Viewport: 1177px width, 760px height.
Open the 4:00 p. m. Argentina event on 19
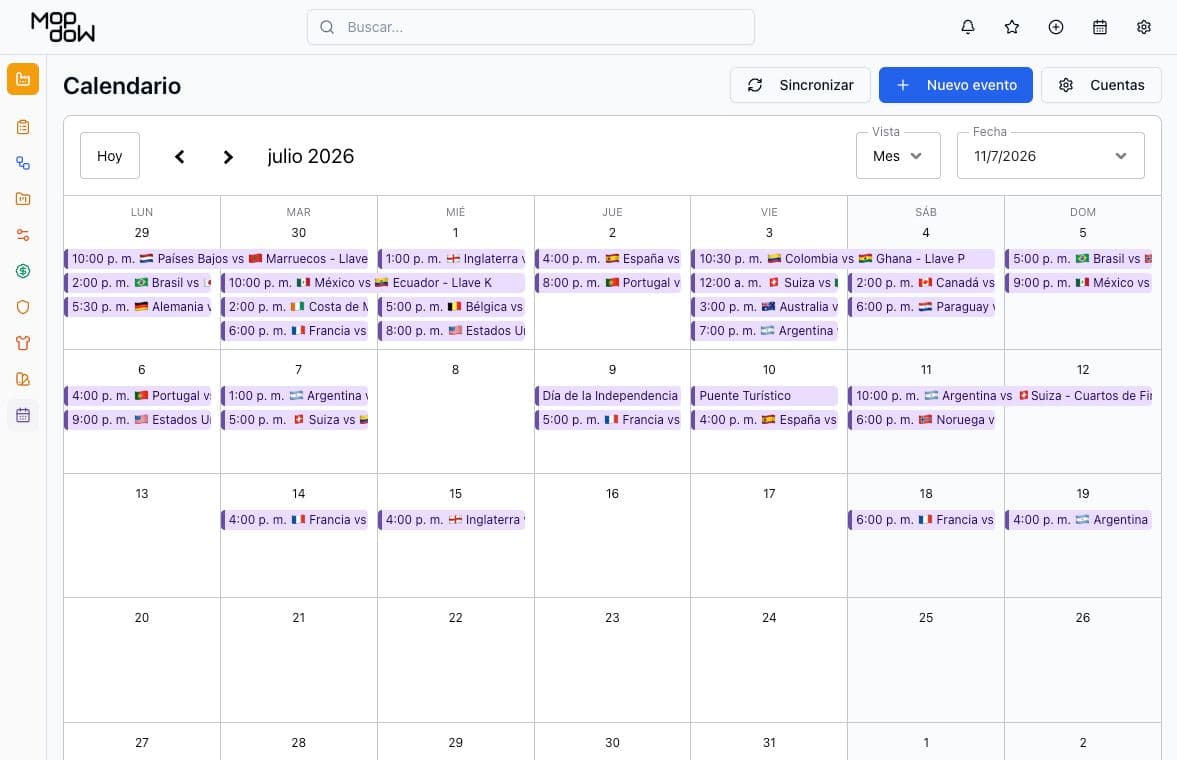[1079, 519]
